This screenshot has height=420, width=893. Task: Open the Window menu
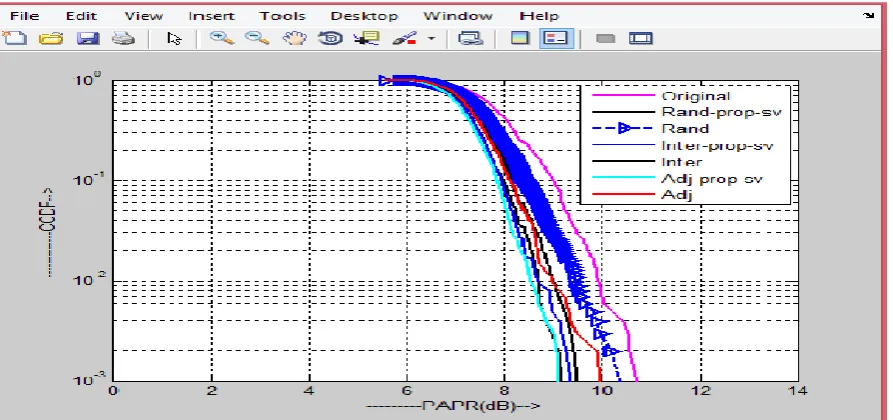point(460,15)
